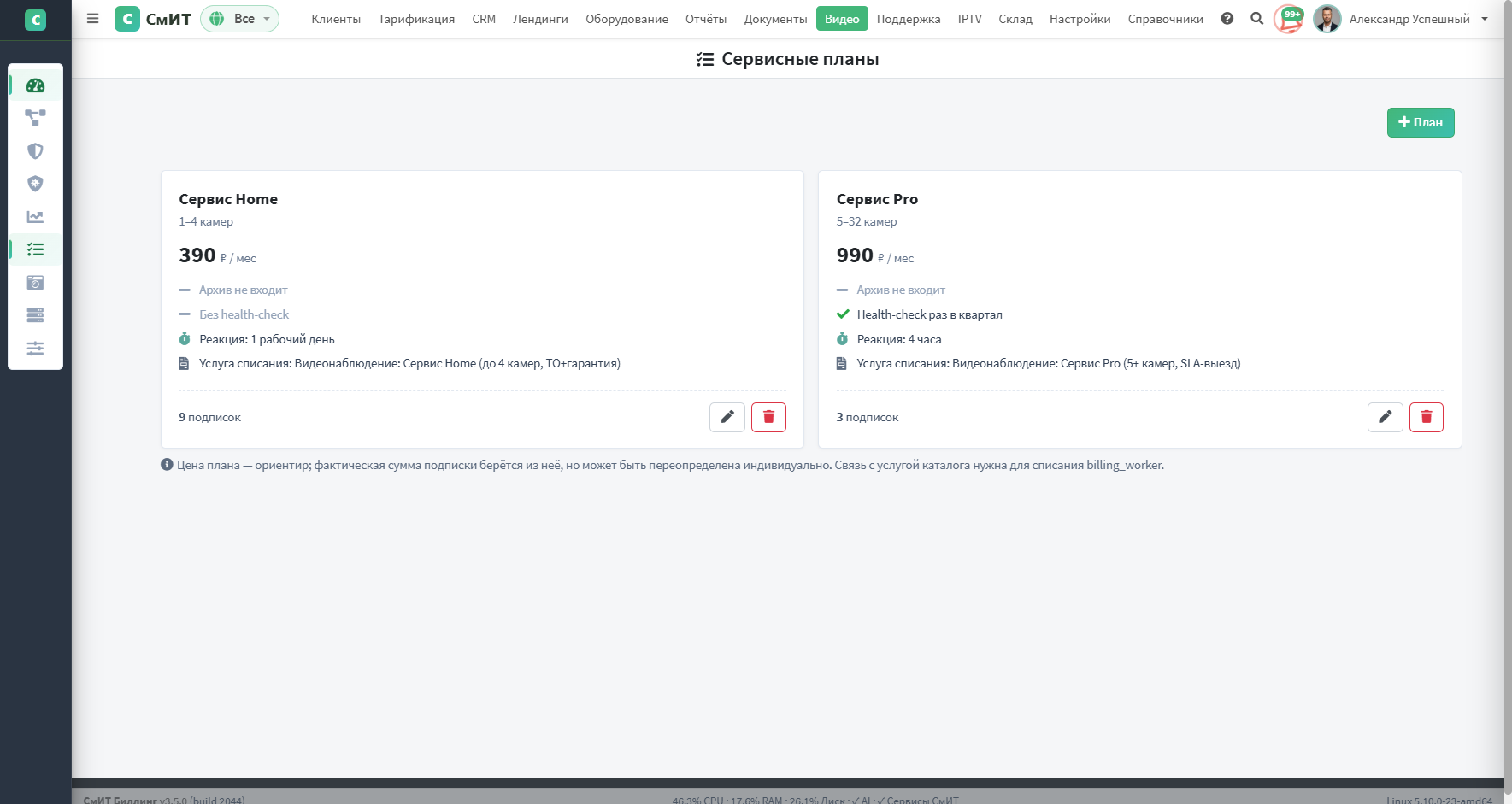
Task: Open the Лендинги menu
Action: (540, 19)
